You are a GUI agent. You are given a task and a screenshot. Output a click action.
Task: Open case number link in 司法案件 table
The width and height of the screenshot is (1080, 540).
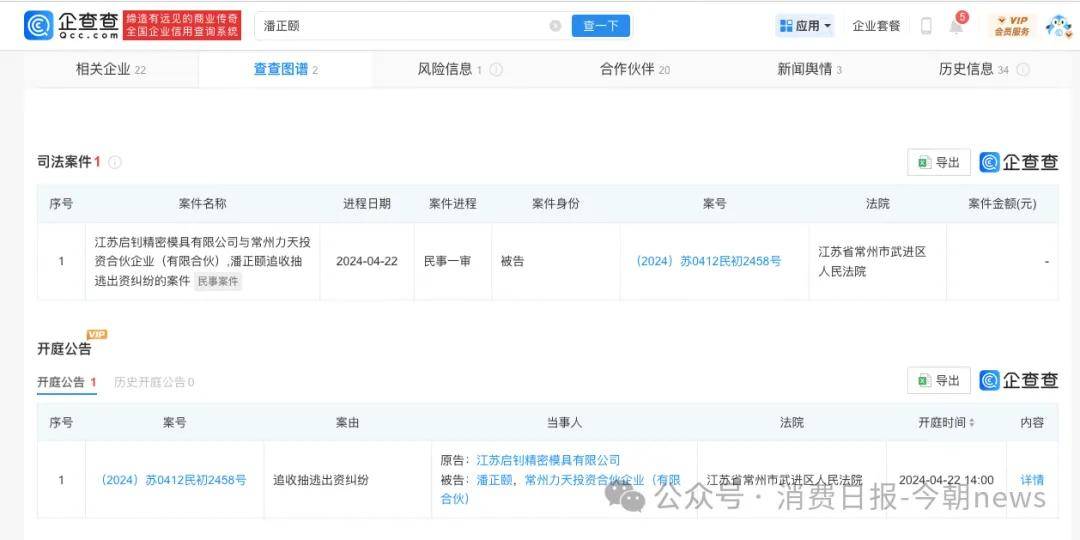(708, 262)
